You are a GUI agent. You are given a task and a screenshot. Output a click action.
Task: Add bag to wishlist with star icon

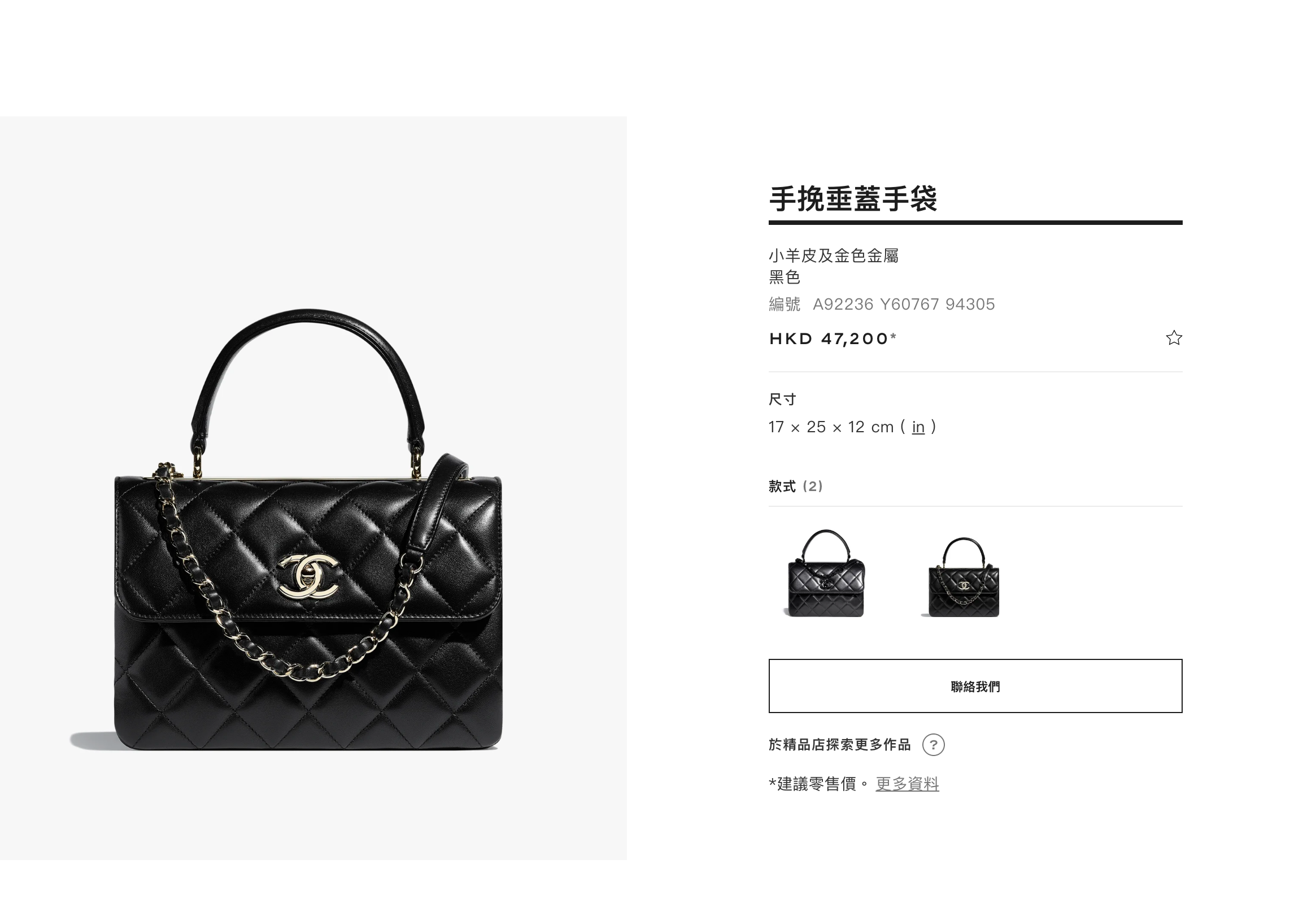1173,338
